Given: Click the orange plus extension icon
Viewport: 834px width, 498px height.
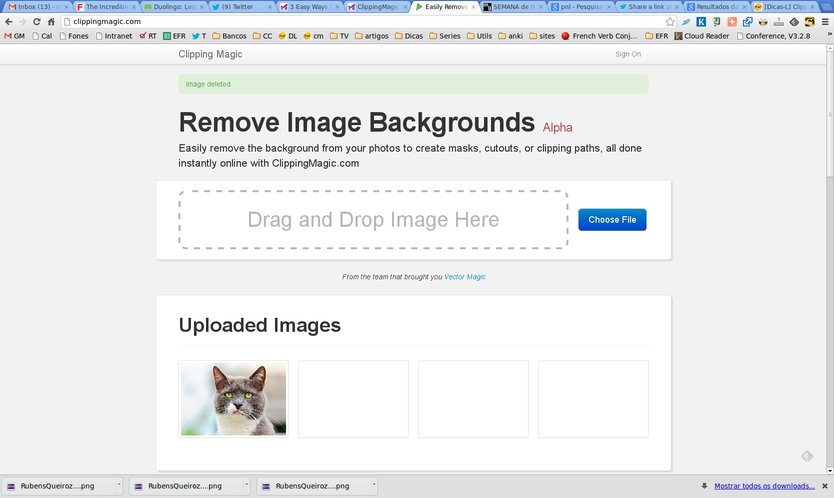Looking at the screenshot, I should (732, 22).
